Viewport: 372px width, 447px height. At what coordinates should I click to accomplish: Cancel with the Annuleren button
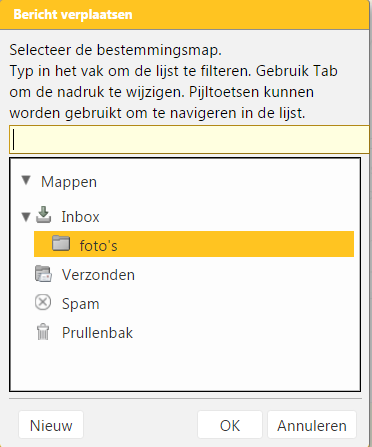click(x=312, y=425)
